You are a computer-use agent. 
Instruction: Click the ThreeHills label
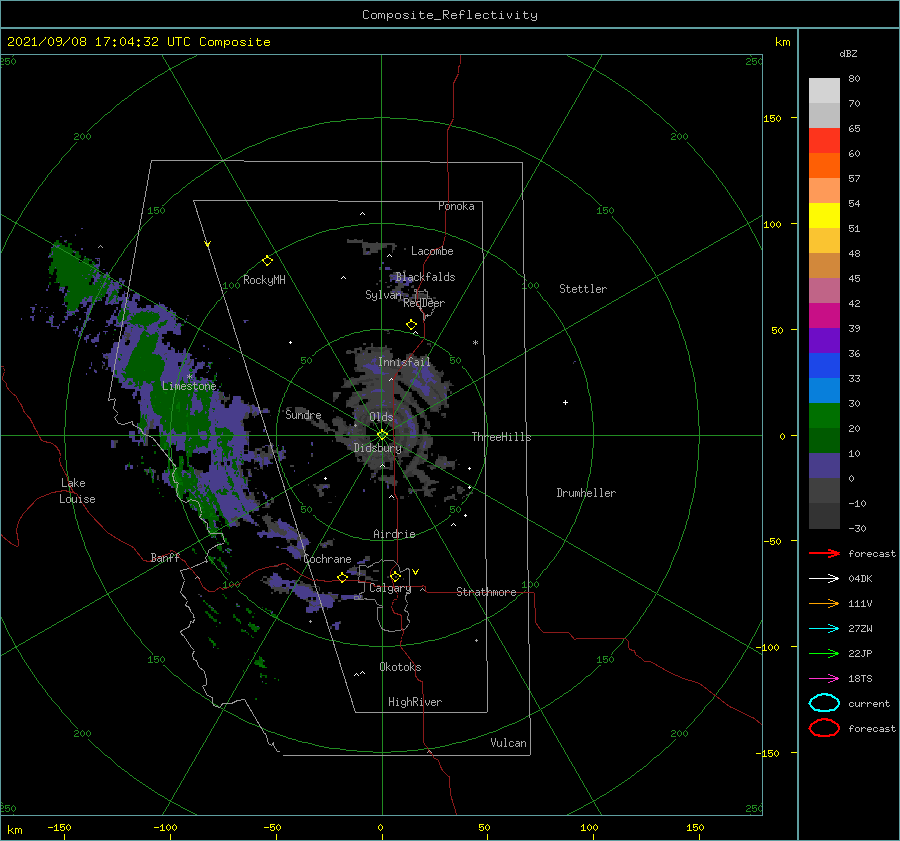(501, 437)
